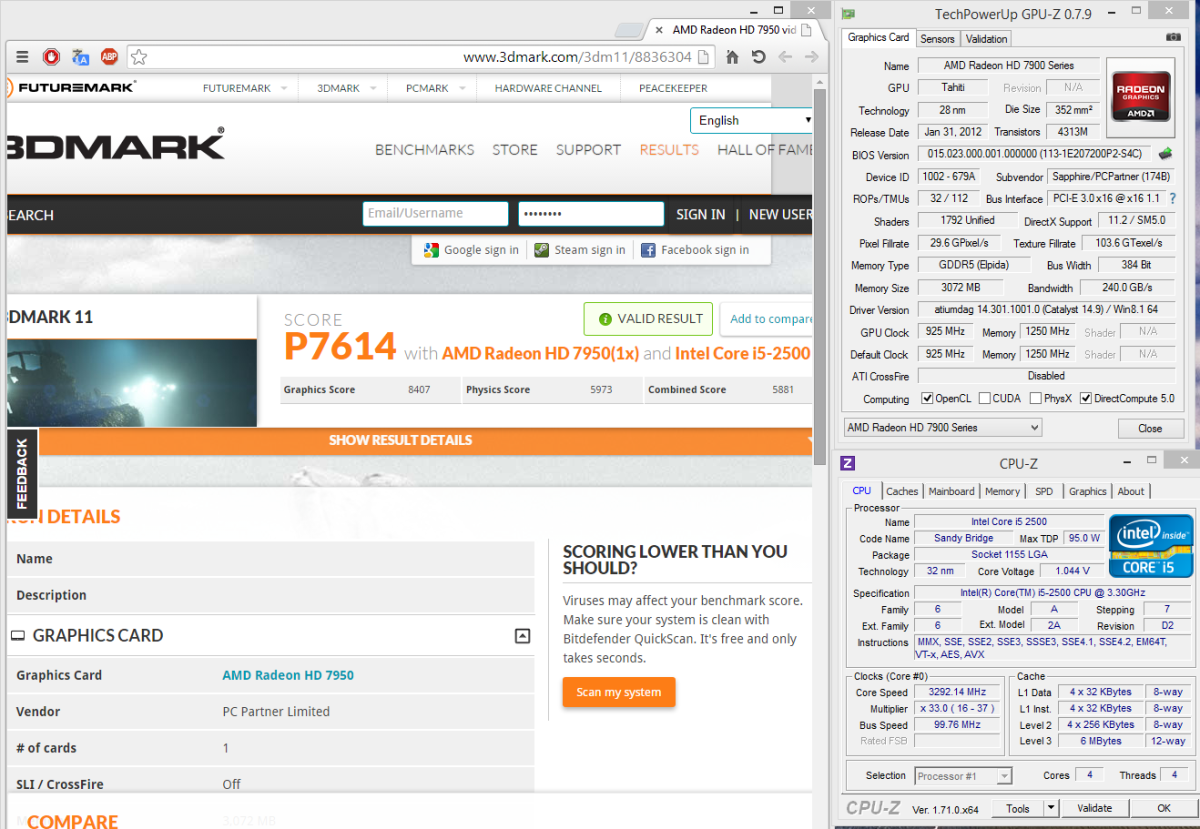Screen dimensions: 1200x829
Task: Open the Results menu item
Action: 669,150
